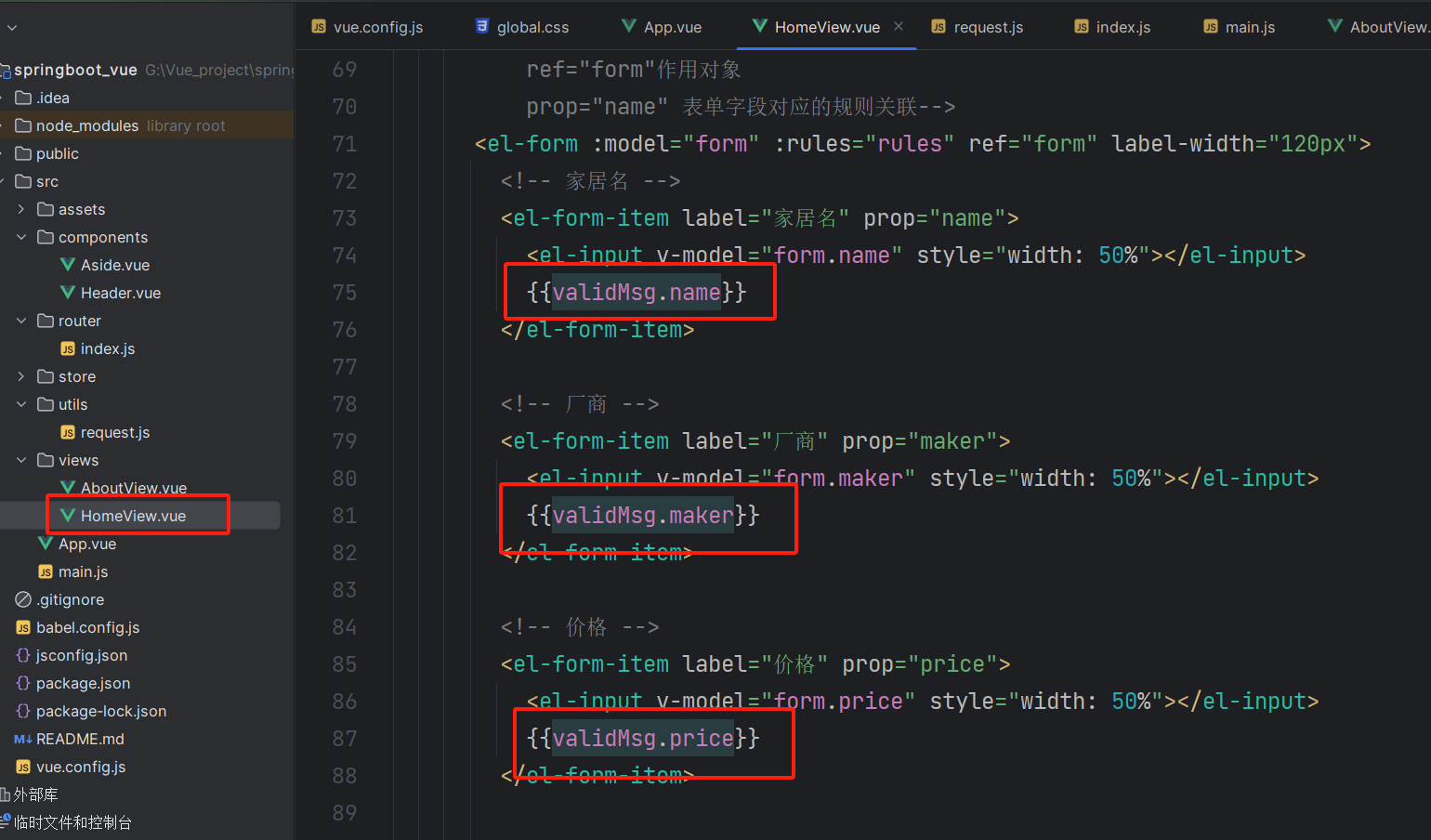Click the JS icon on main.js tab
Image resolution: width=1431 pixels, height=840 pixels.
tap(1211, 27)
